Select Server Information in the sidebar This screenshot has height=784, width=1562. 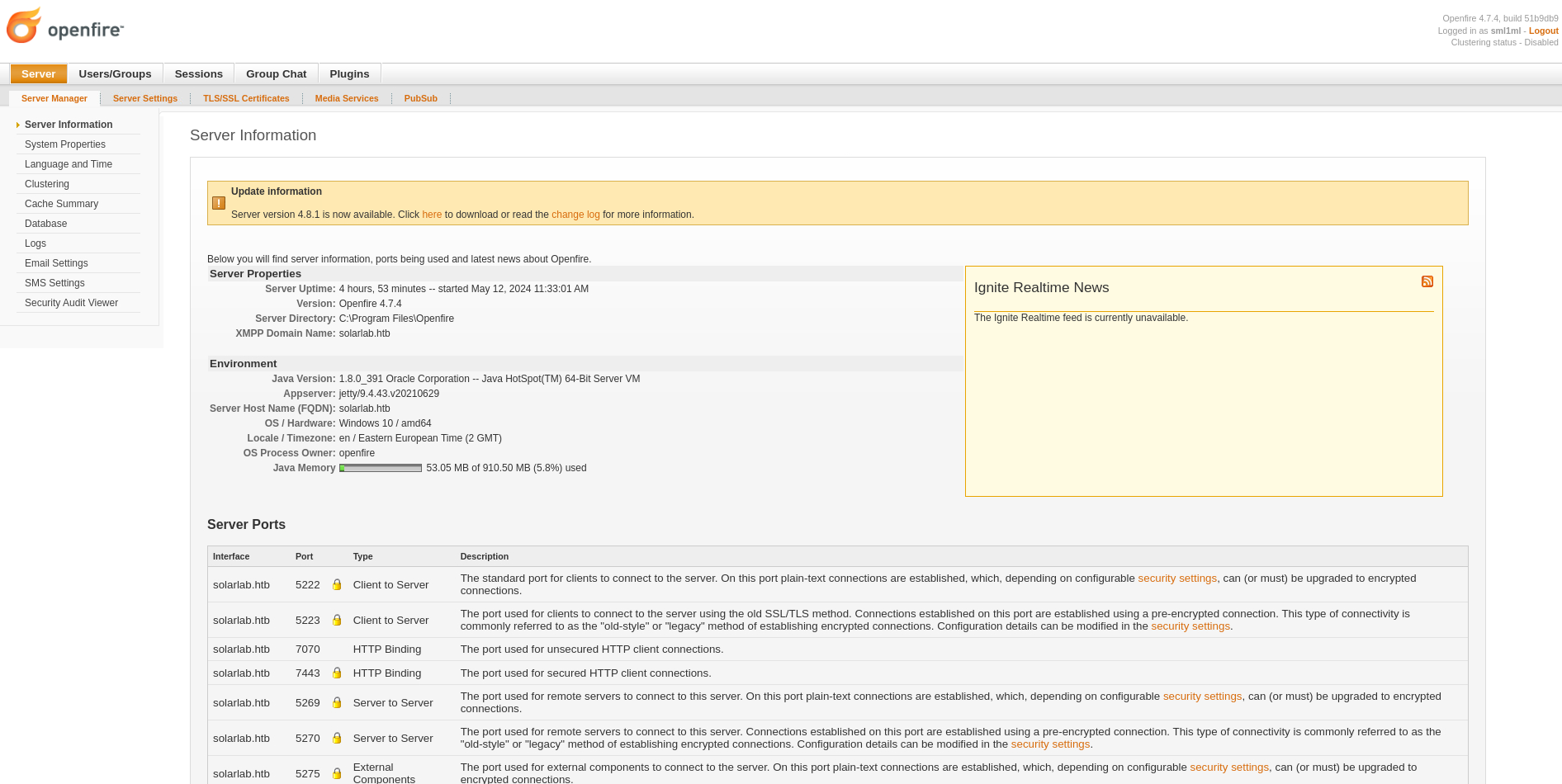(x=69, y=125)
